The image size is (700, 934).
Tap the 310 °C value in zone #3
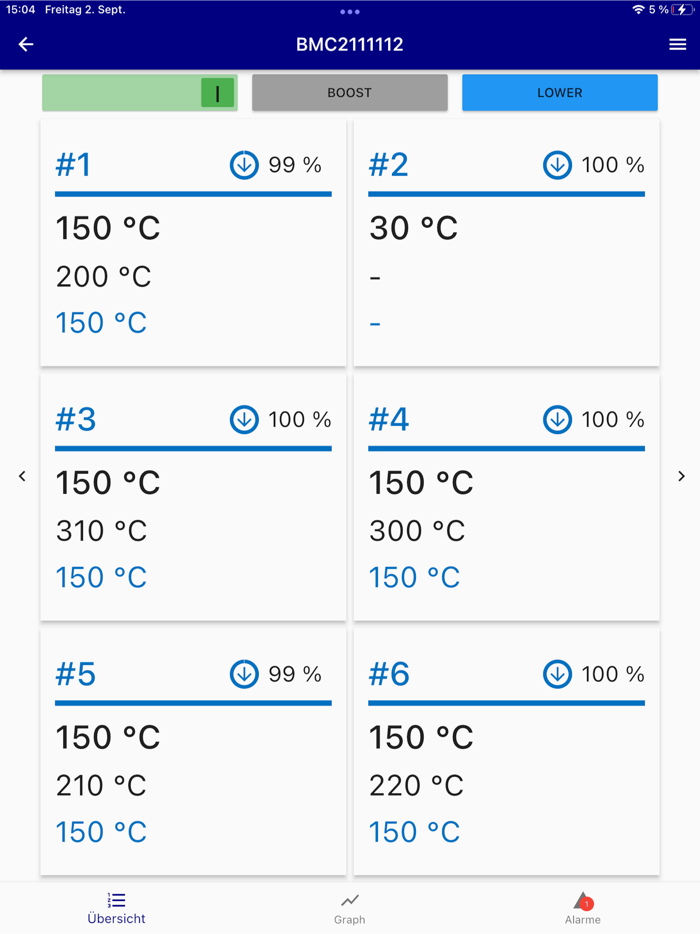coord(101,531)
